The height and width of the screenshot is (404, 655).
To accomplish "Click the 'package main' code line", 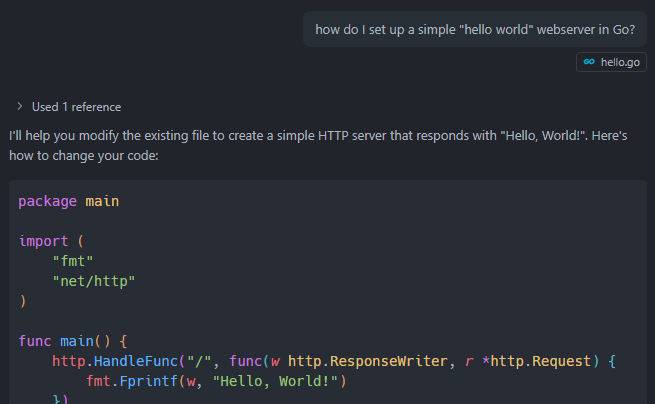I will 69,201.
